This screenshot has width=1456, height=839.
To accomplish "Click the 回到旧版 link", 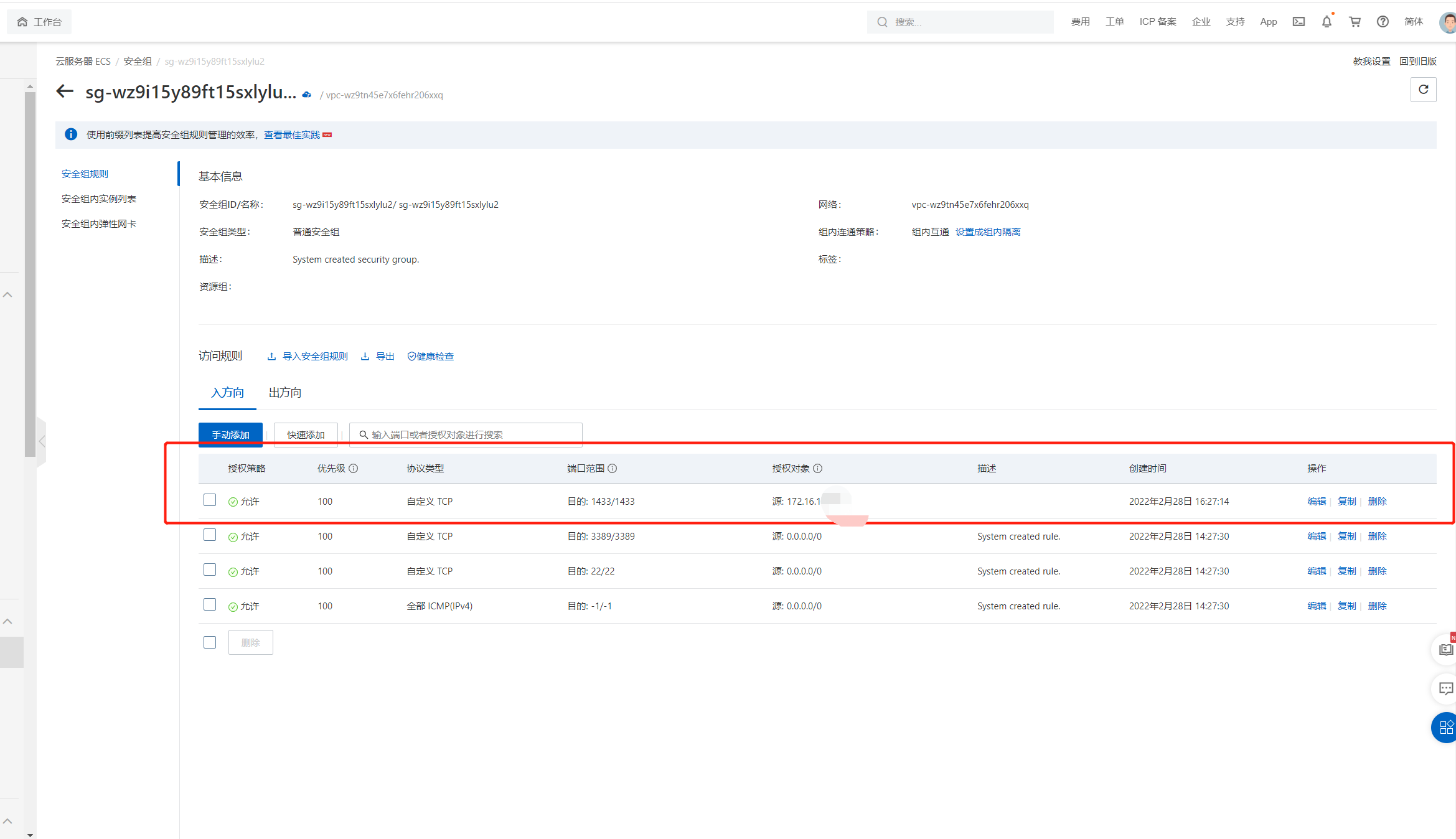I will [x=1417, y=61].
